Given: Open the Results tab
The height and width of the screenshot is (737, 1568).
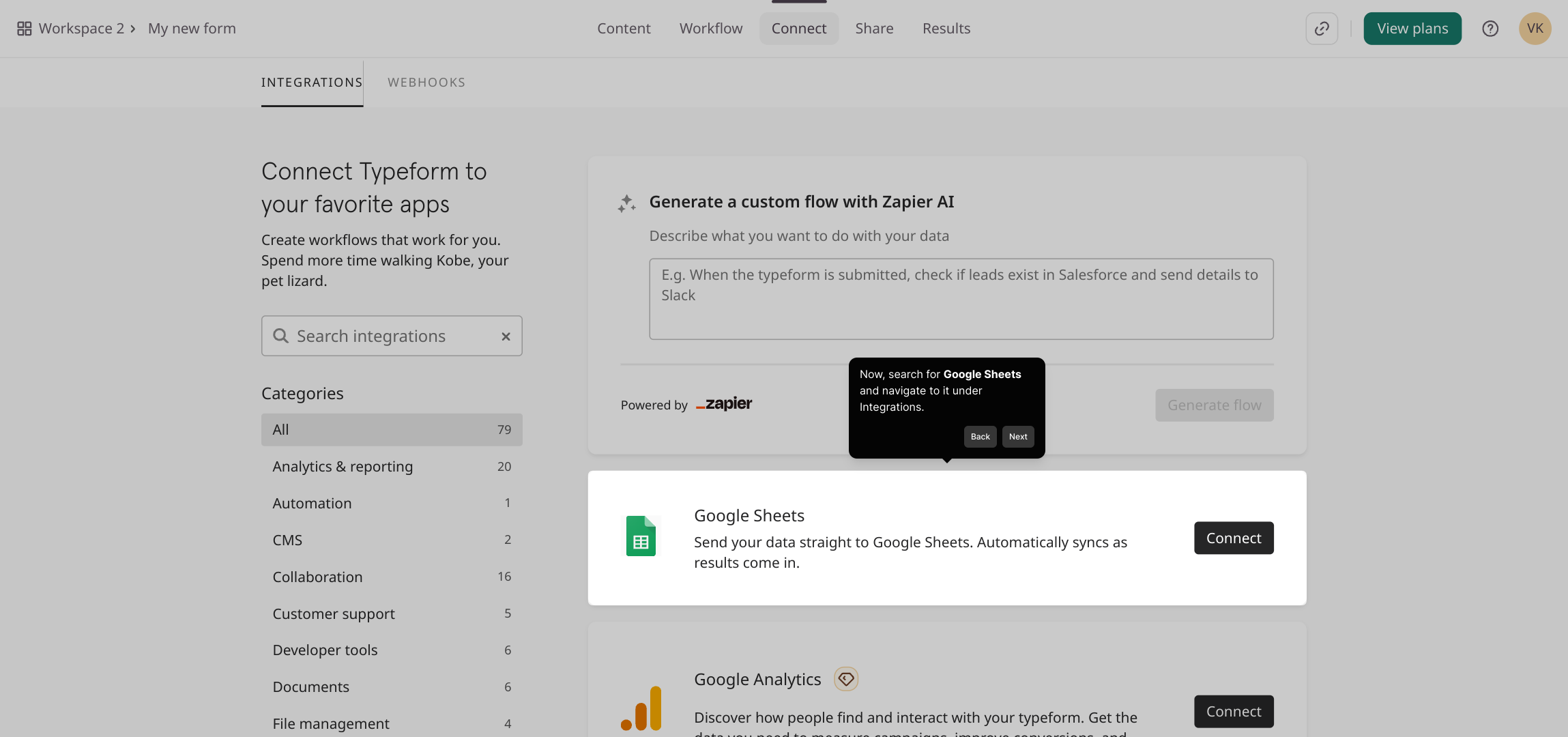Looking at the screenshot, I should tap(946, 29).
